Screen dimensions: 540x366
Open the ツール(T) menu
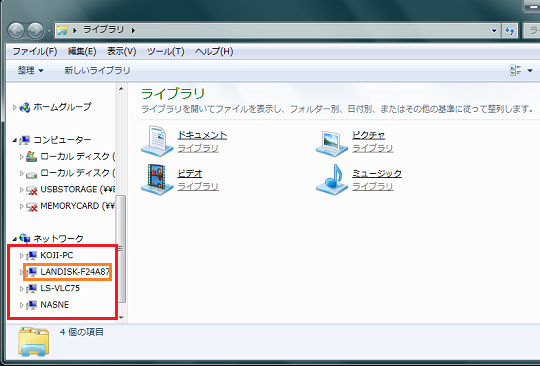tap(166, 52)
